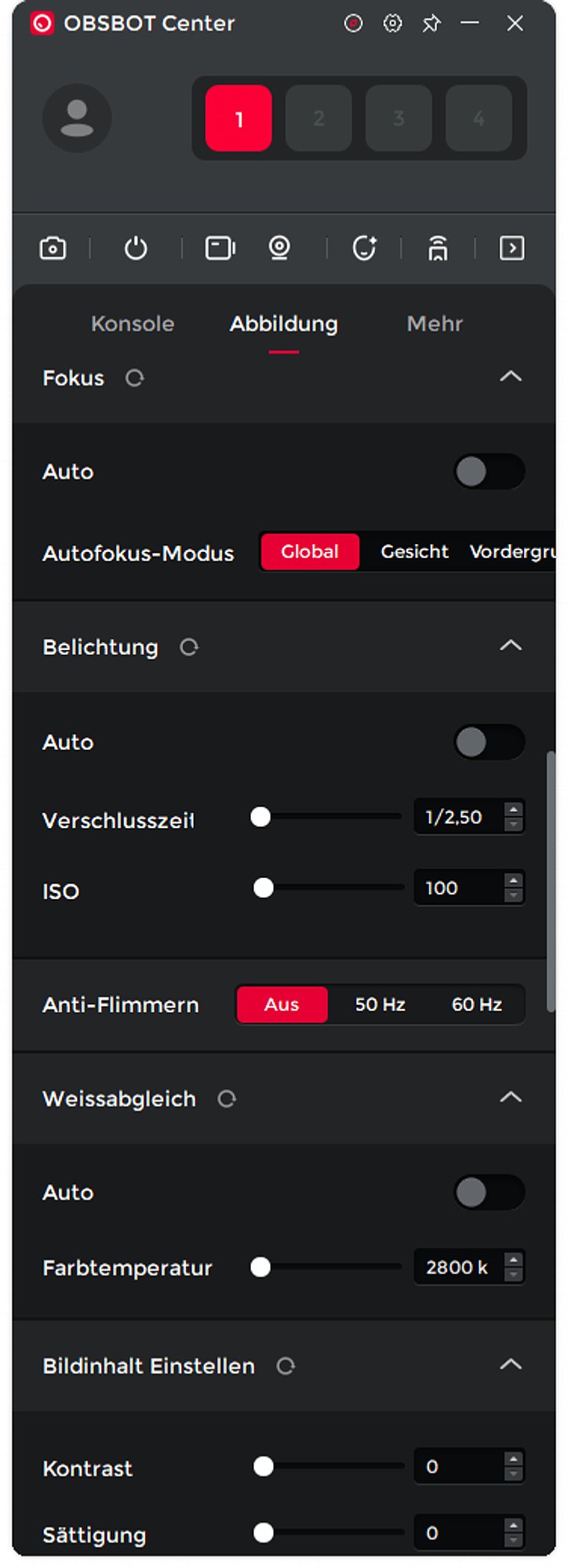Switch to the Konsole tab
Image resolution: width=568 pixels, height=1568 pixels.
tap(133, 324)
